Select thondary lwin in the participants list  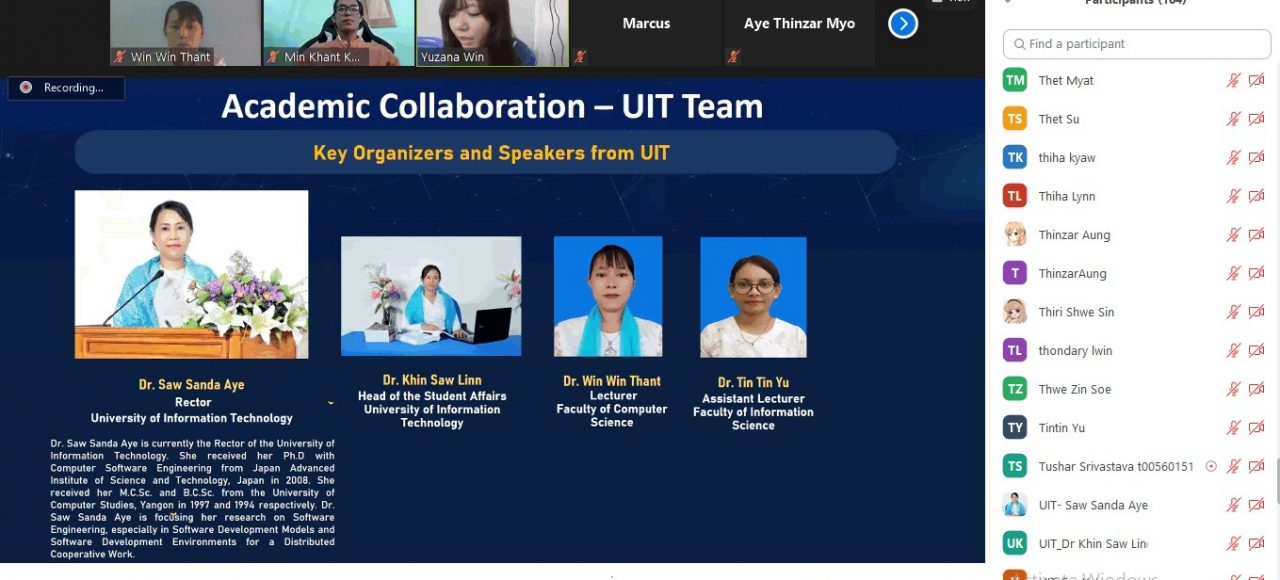(x=1075, y=351)
